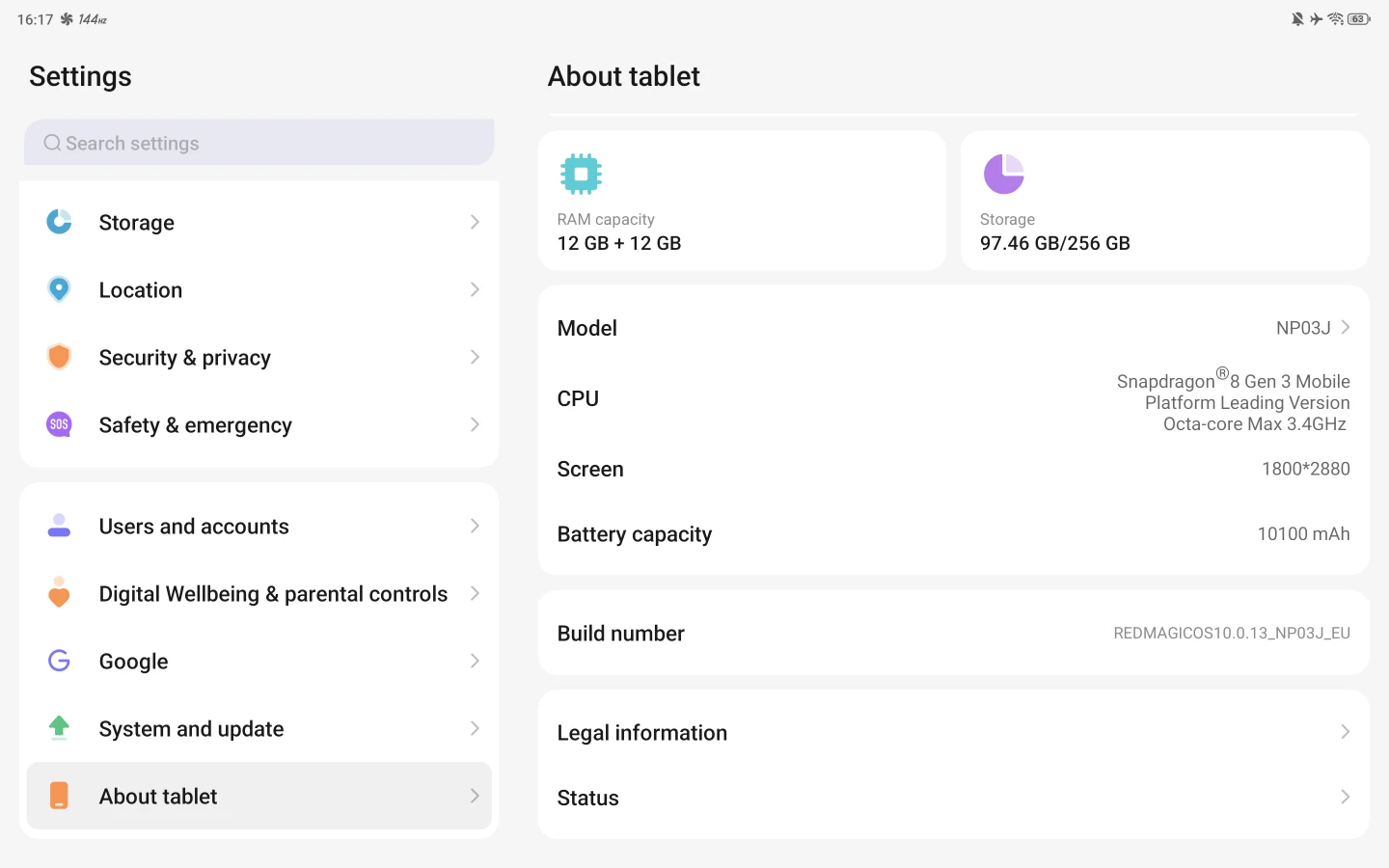
Task: Open the Storage pie-chart icon in sidebar
Action: [x=59, y=222]
